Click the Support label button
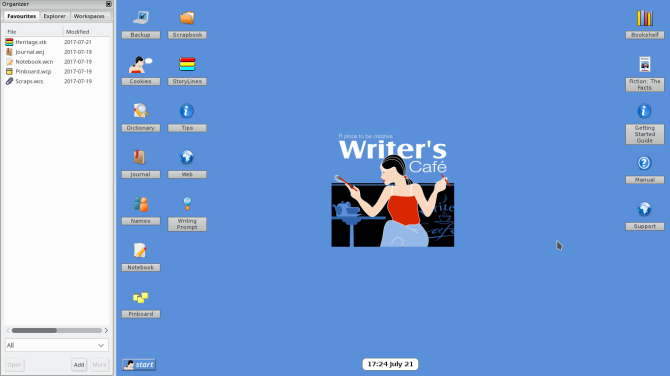This screenshot has height=376, width=670. tap(645, 226)
